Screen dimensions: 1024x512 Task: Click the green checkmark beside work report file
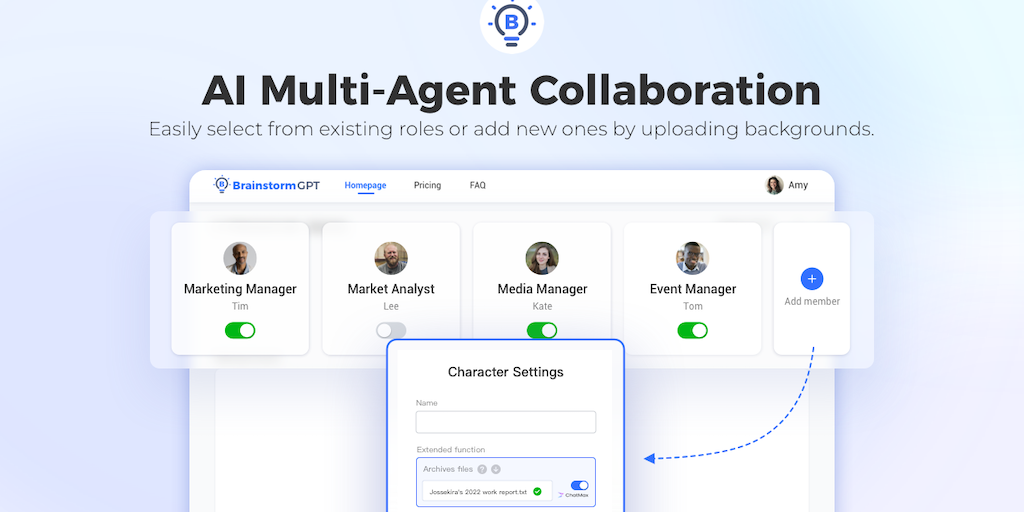[537, 491]
